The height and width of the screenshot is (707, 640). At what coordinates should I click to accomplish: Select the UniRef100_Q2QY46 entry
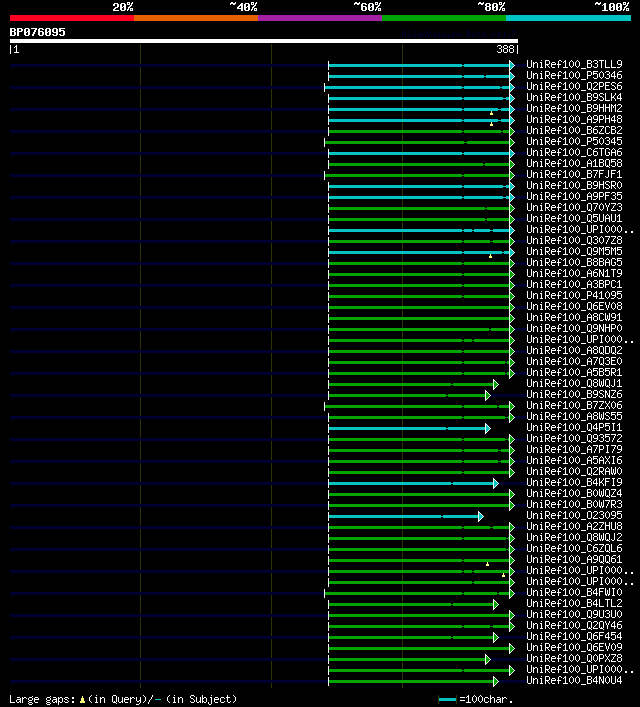[x=574, y=625]
